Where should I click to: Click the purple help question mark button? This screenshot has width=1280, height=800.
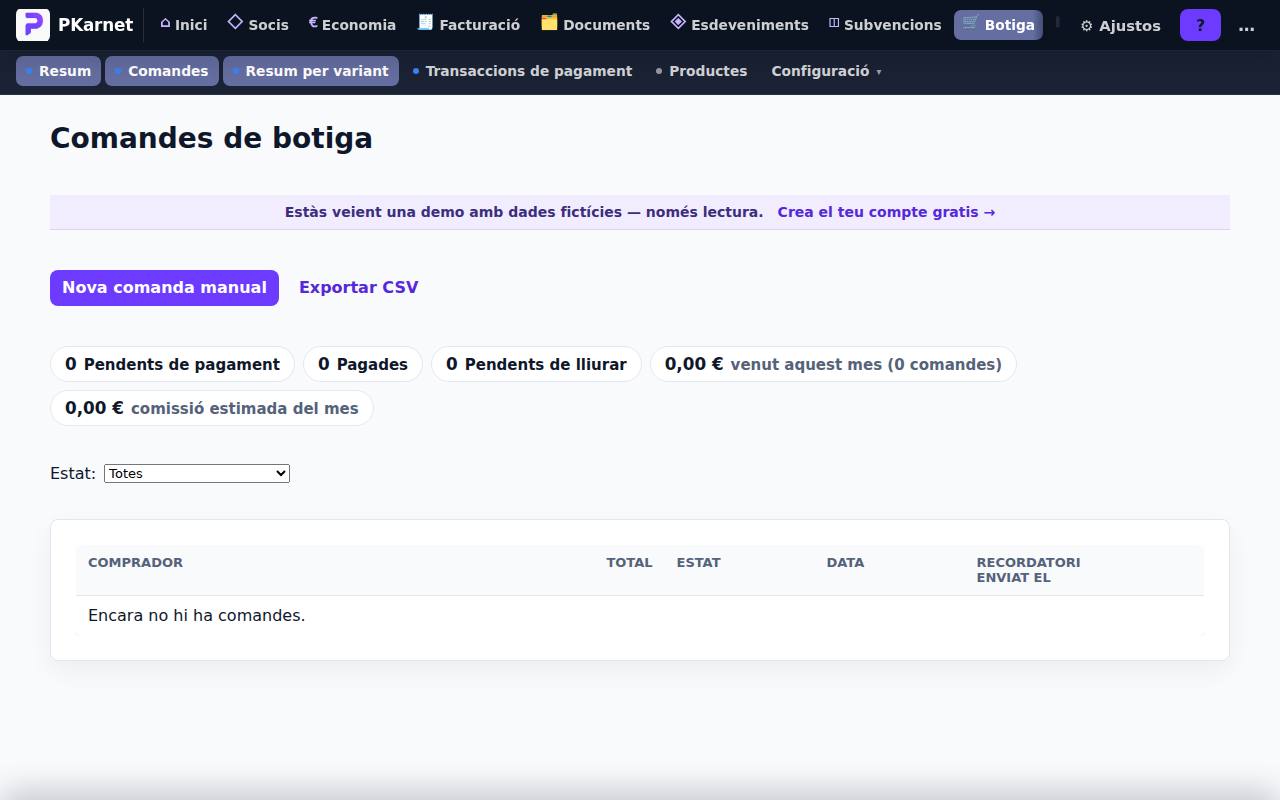(x=1200, y=25)
